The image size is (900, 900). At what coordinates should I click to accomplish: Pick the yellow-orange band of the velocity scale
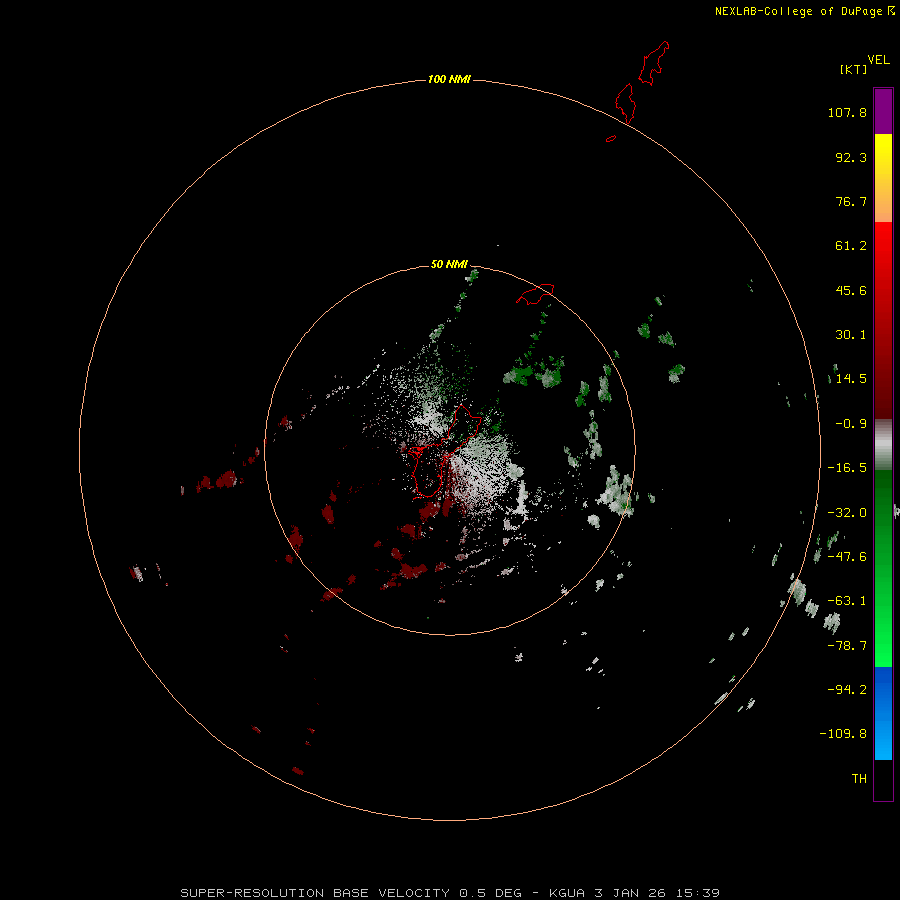click(x=883, y=178)
